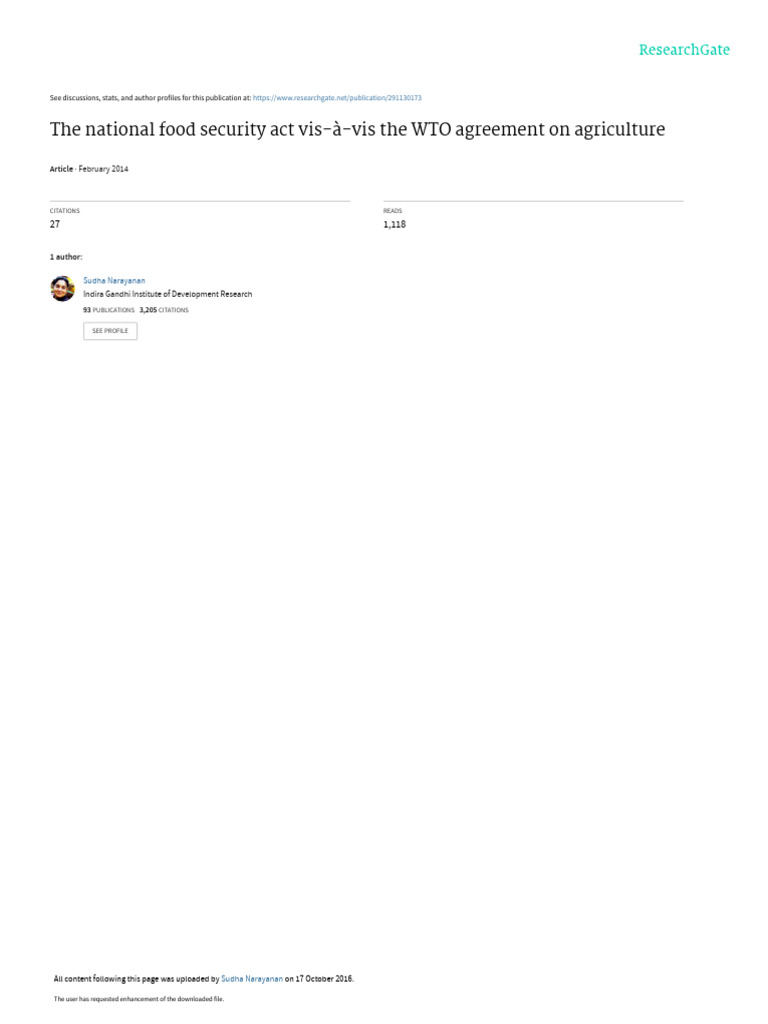
Task: Click the CITATIONS heading label
Action: coord(65,211)
